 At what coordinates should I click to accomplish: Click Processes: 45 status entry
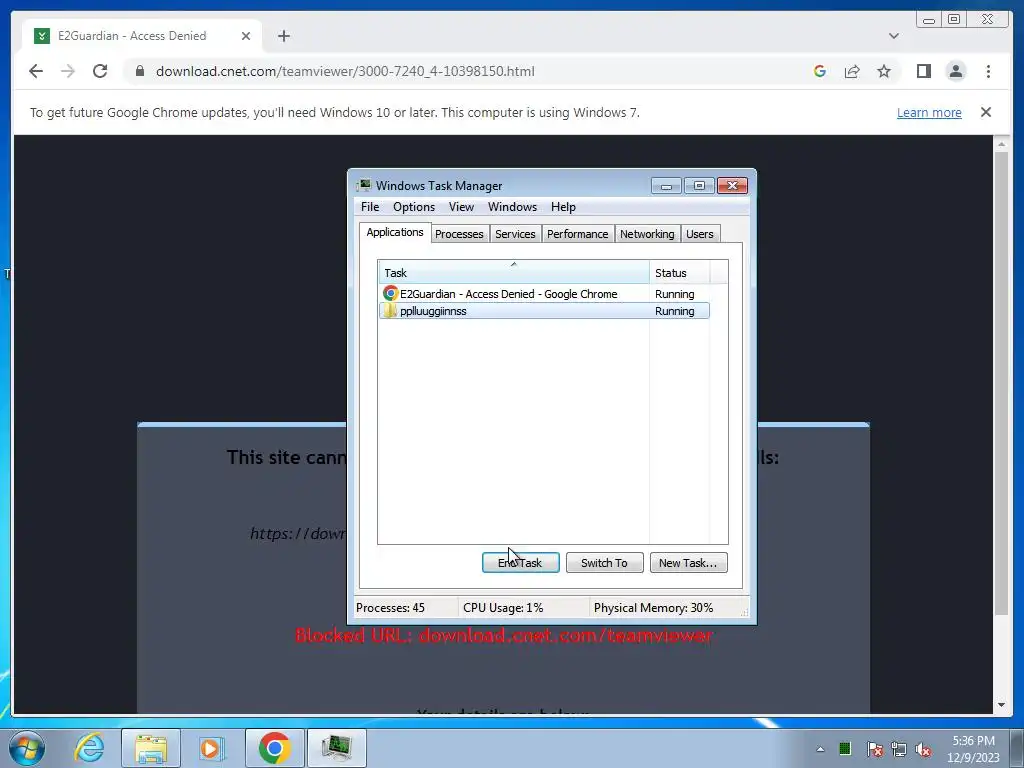point(391,607)
